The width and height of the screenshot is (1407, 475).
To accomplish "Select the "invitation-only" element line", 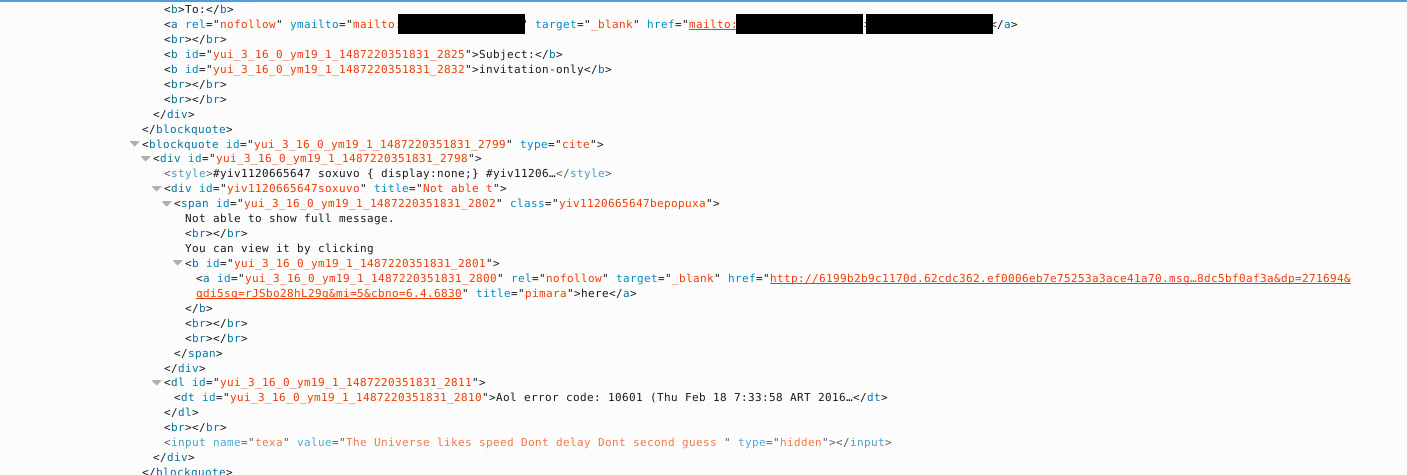I will click(388, 69).
